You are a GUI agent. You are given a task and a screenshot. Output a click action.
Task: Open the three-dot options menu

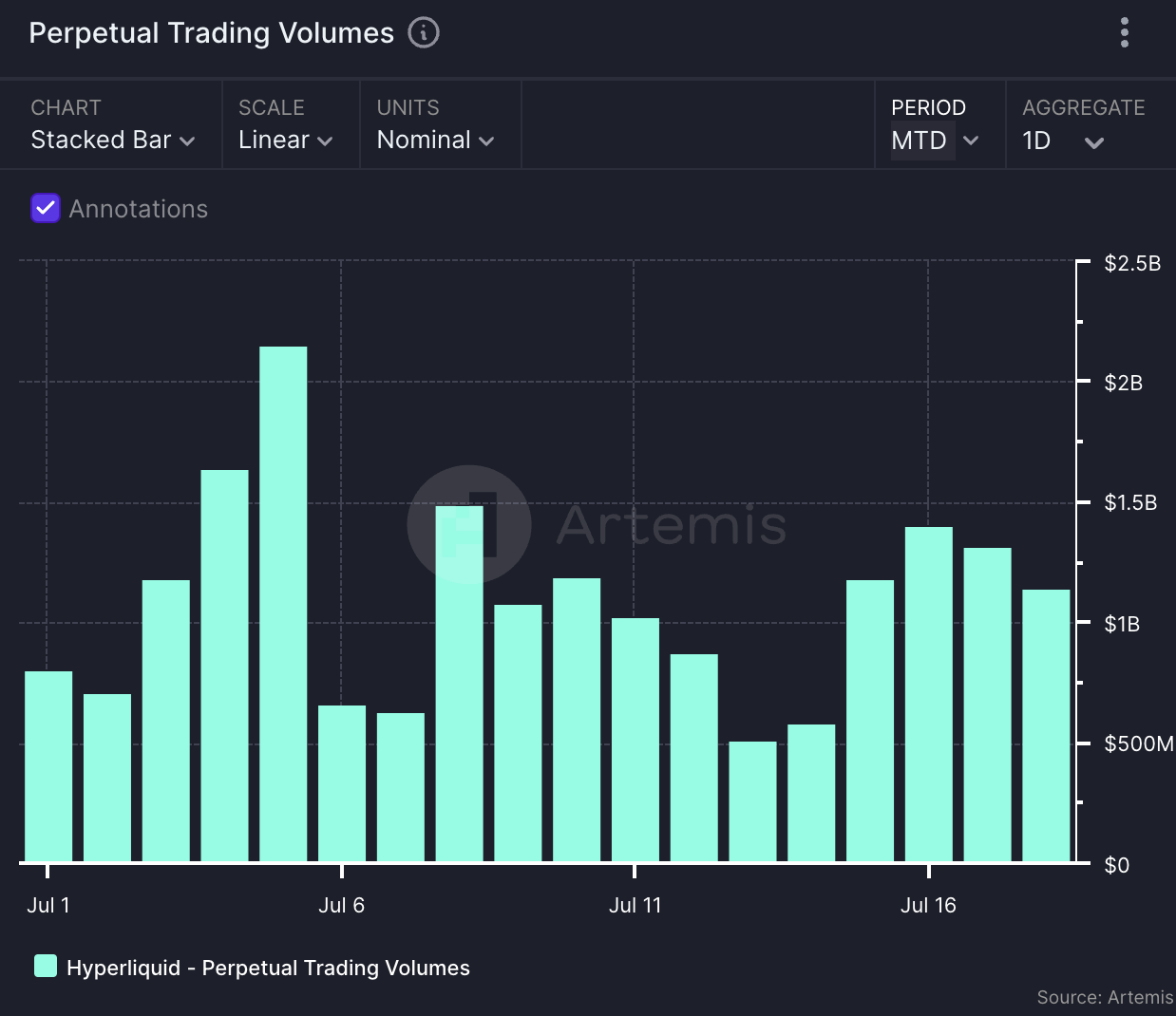[1125, 32]
